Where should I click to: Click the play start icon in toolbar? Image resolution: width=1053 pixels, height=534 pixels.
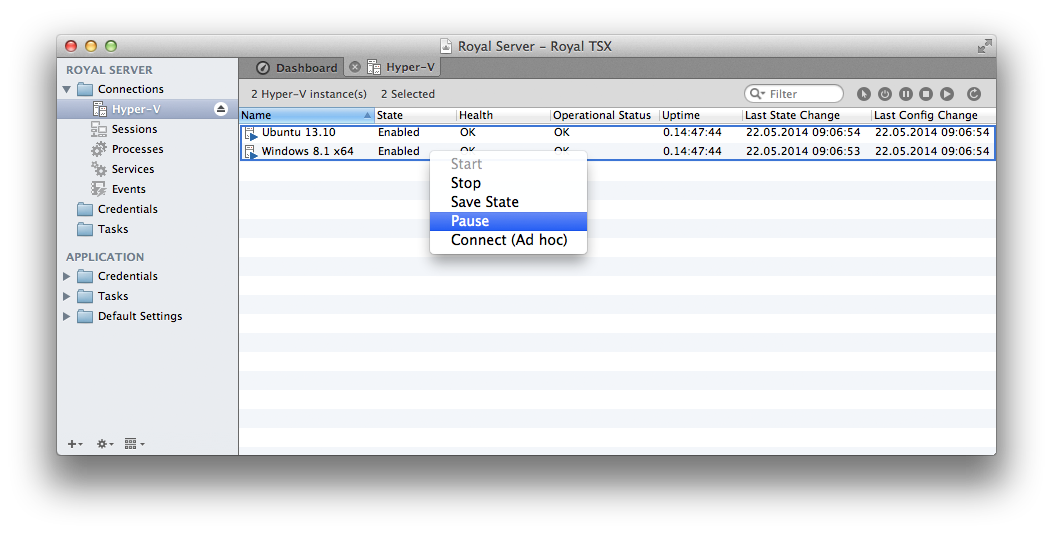[947, 94]
